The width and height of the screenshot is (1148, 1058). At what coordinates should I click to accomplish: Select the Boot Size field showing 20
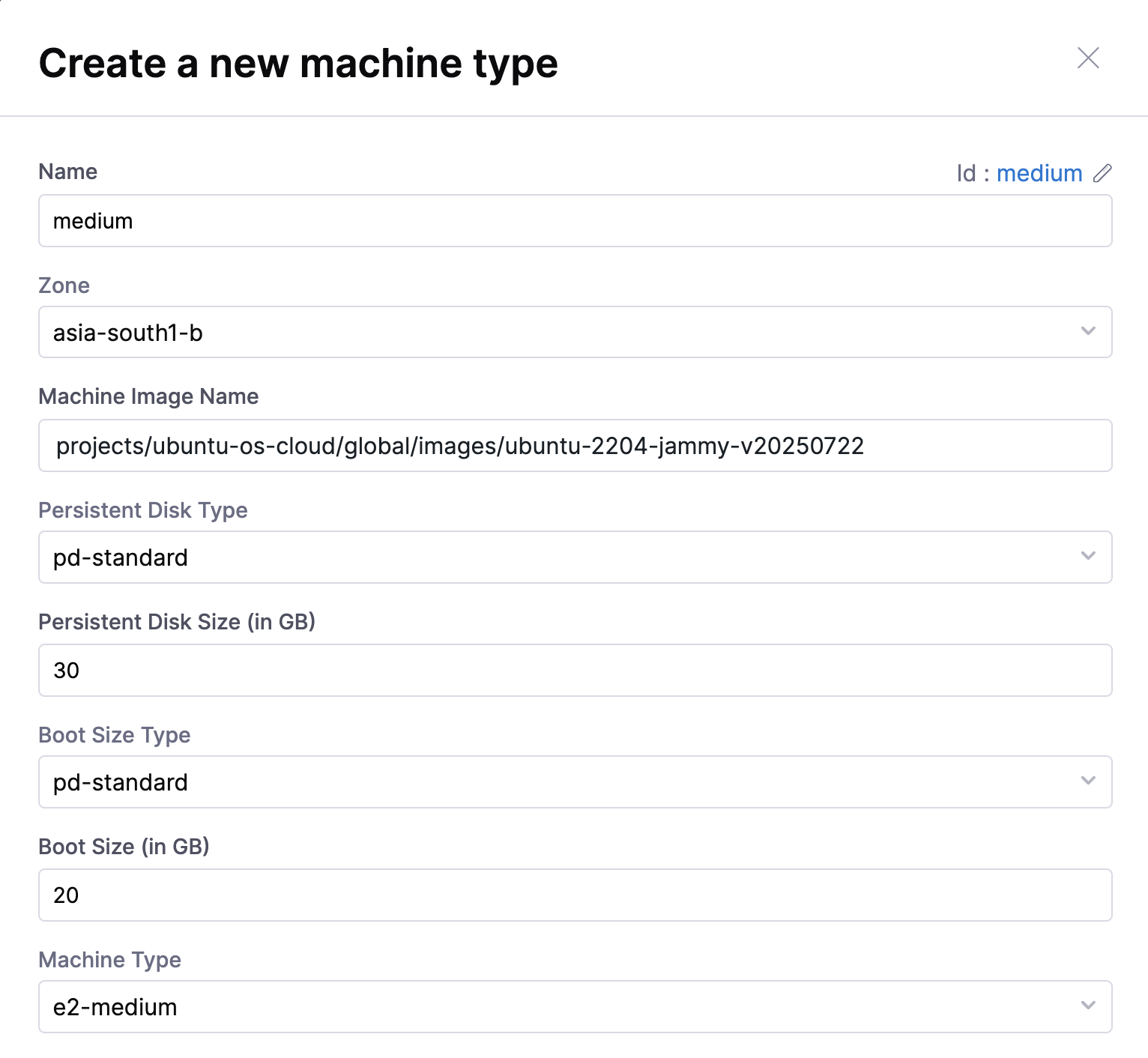[x=574, y=895]
